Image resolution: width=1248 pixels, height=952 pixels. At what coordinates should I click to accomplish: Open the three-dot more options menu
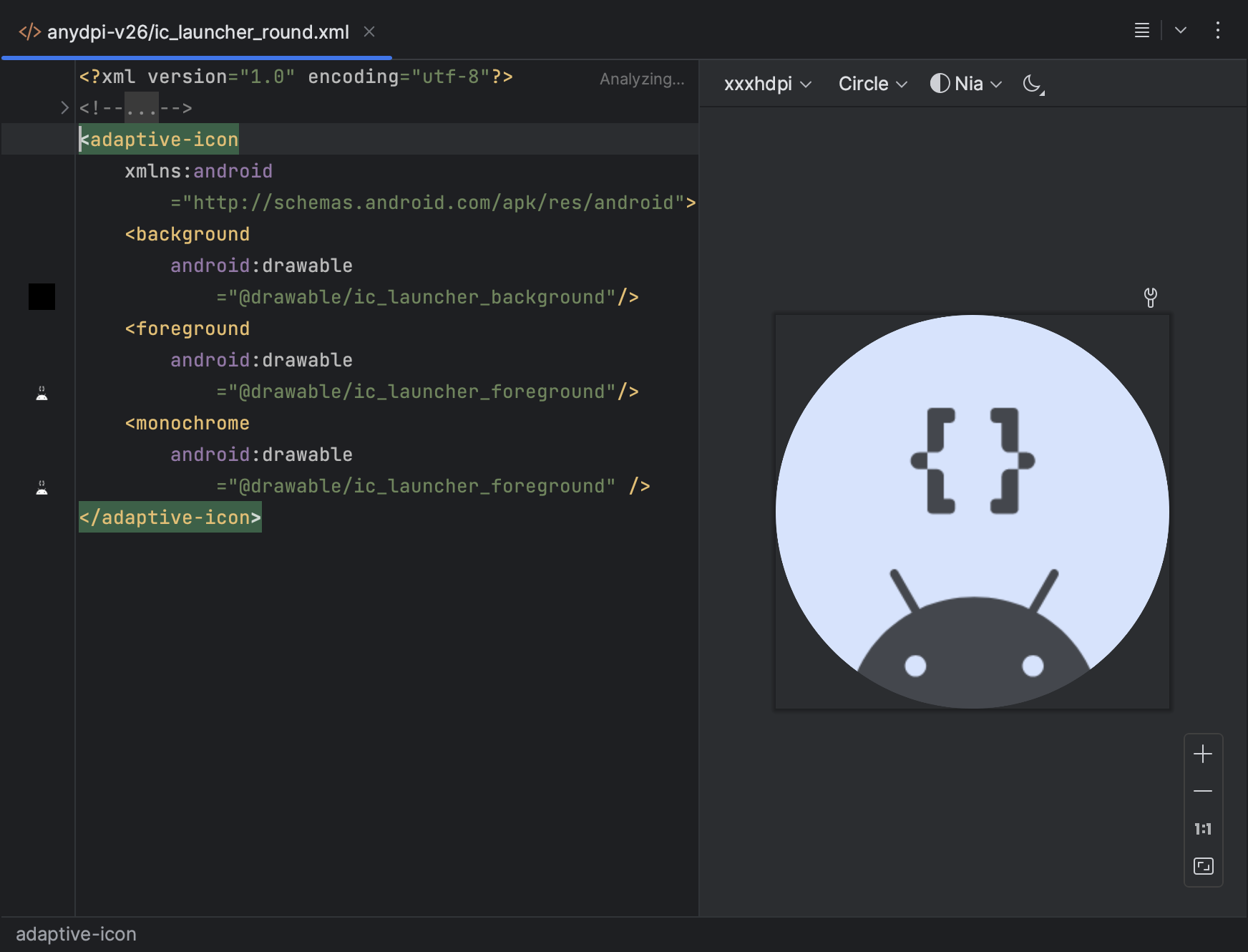point(1217,30)
